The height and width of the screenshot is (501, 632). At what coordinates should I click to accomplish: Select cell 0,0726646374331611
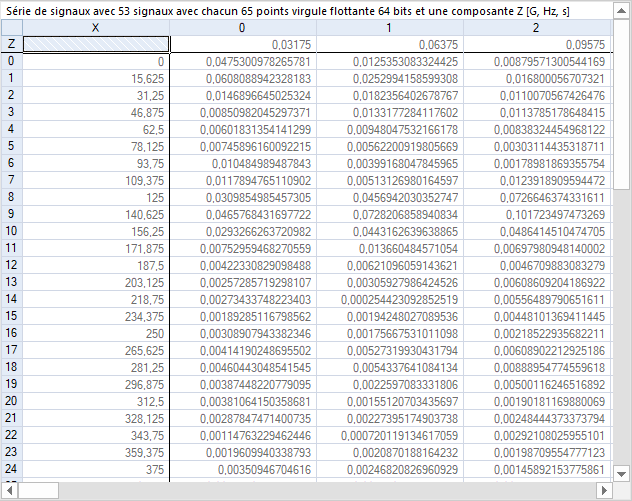[537, 197]
